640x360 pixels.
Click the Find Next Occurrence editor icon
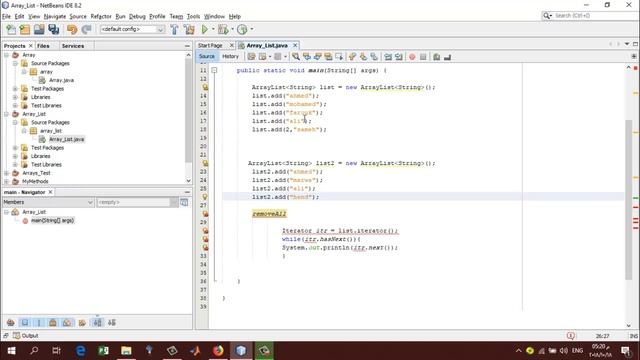(x=318, y=57)
